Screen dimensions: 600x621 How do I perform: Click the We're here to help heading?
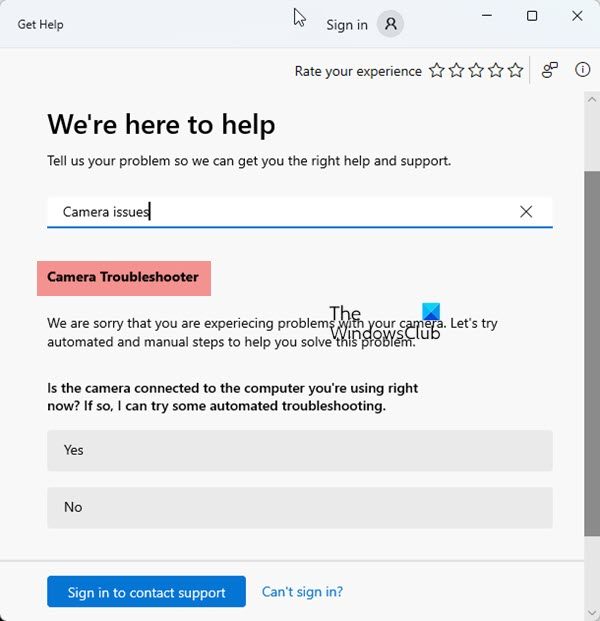[x=161, y=125]
